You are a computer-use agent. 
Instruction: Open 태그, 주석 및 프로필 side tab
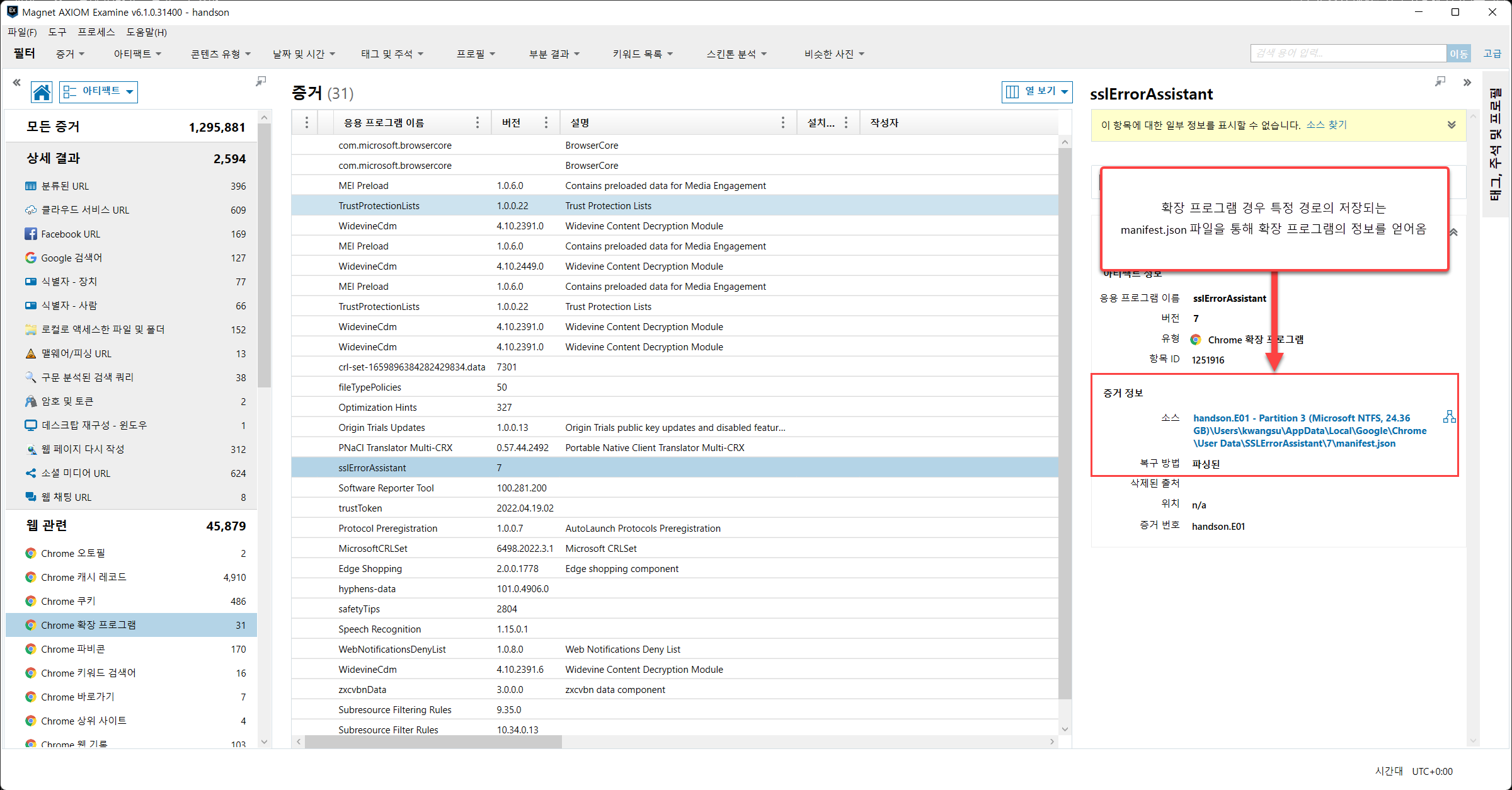click(x=1495, y=144)
